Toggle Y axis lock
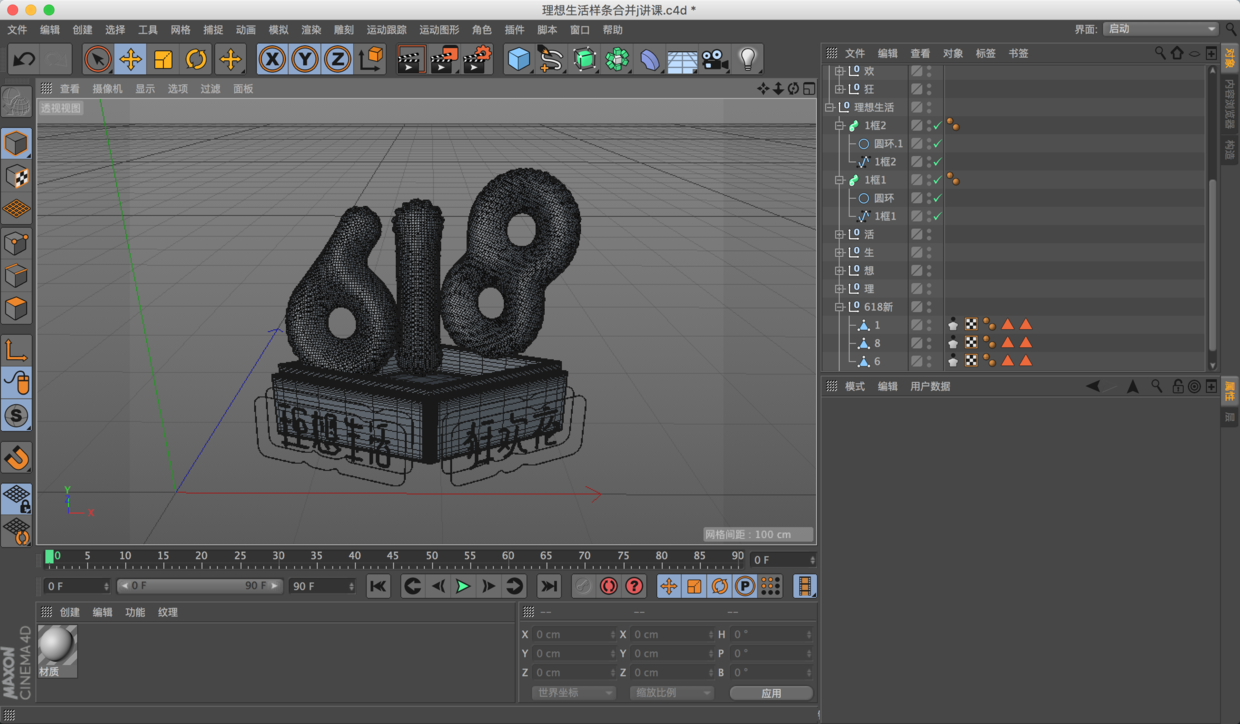Image resolution: width=1240 pixels, height=724 pixels. click(x=305, y=59)
